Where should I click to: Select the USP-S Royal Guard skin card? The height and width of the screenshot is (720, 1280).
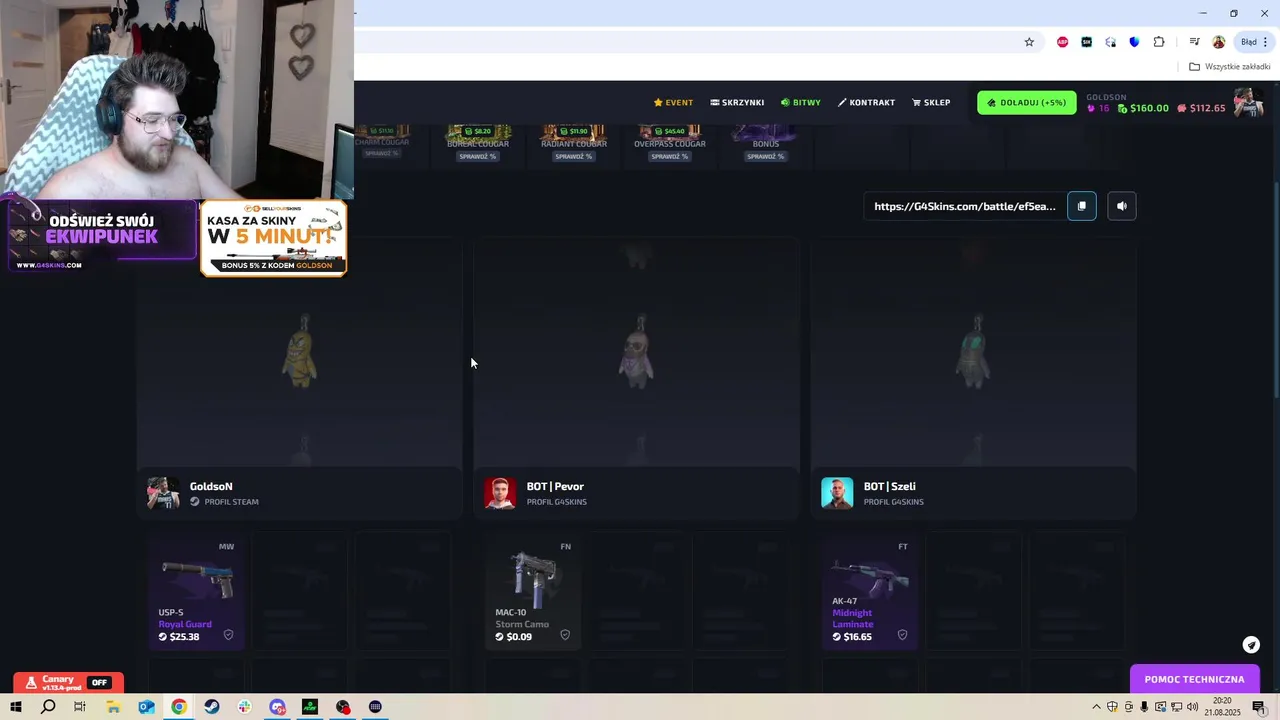coord(196,592)
